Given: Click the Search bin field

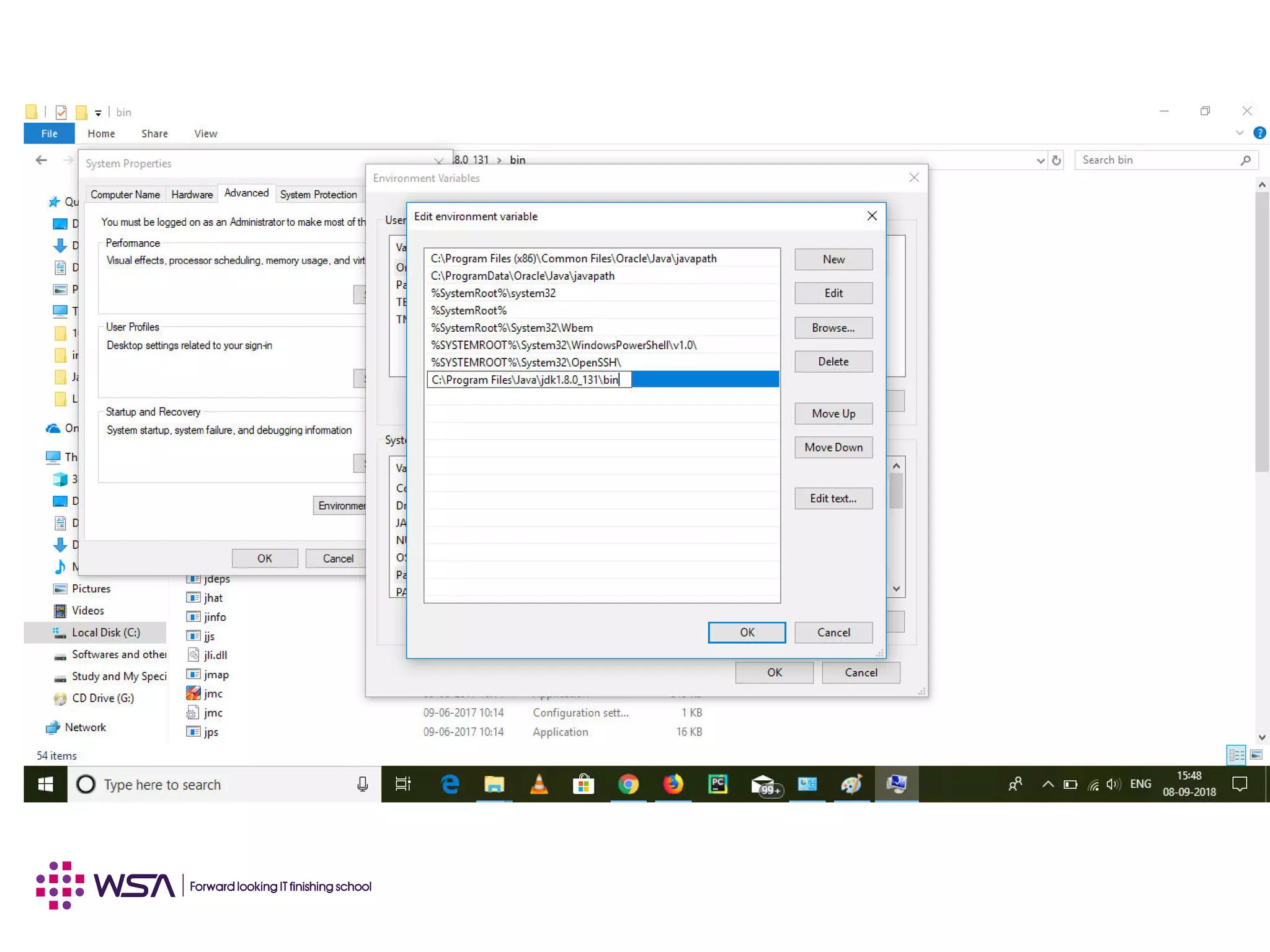Looking at the screenshot, I should (x=1166, y=160).
